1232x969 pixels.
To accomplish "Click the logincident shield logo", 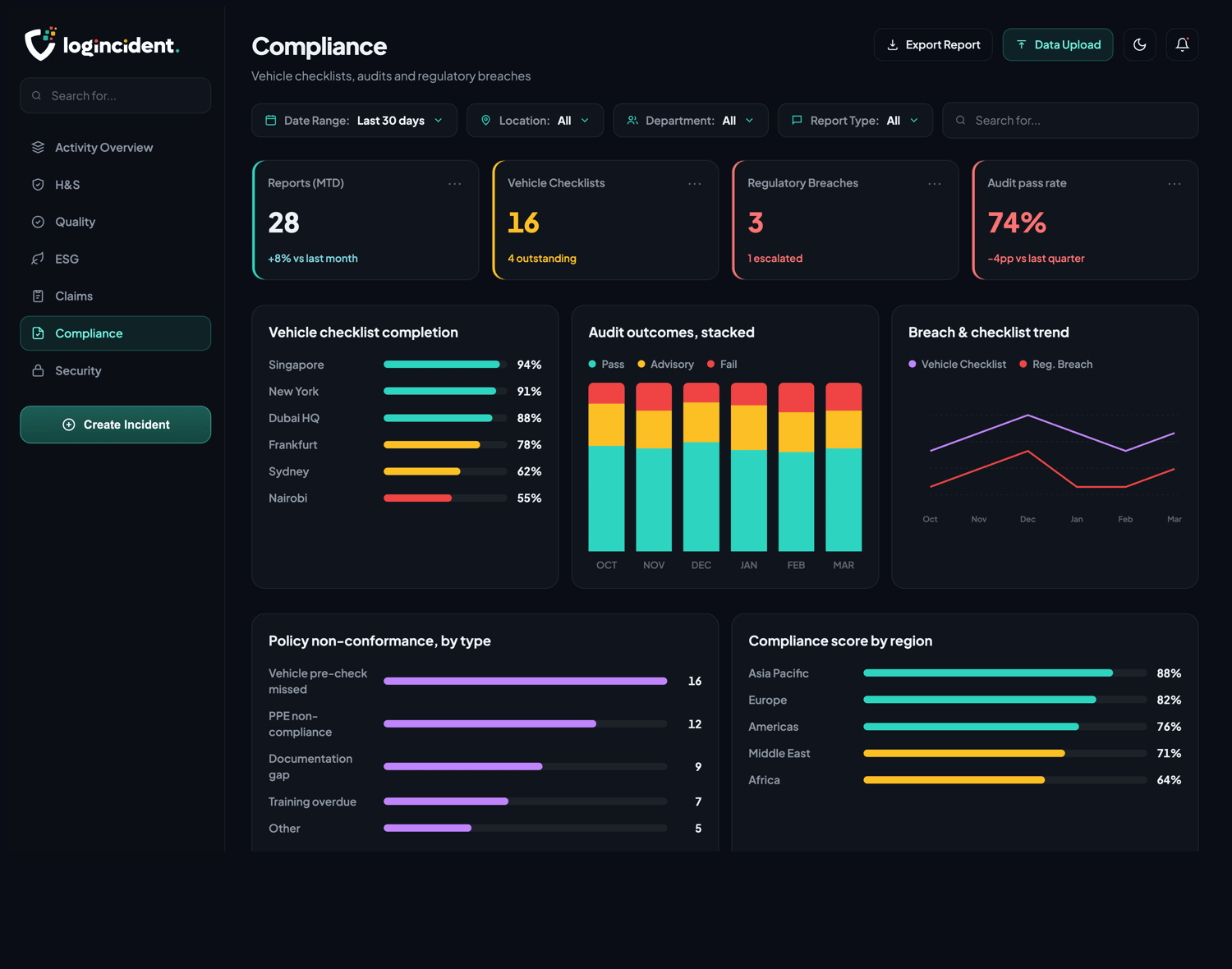I will [x=40, y=44].
